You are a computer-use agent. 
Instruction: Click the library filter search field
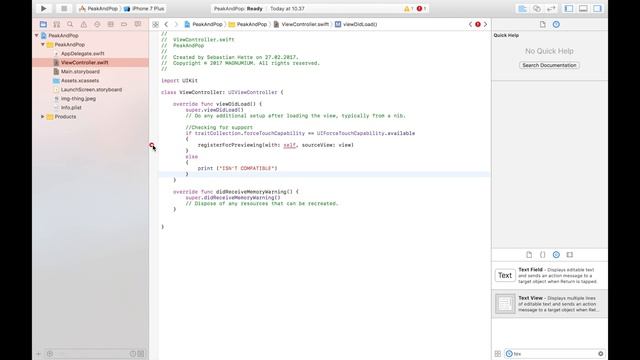pyautogui.click(x=555, y=354)
